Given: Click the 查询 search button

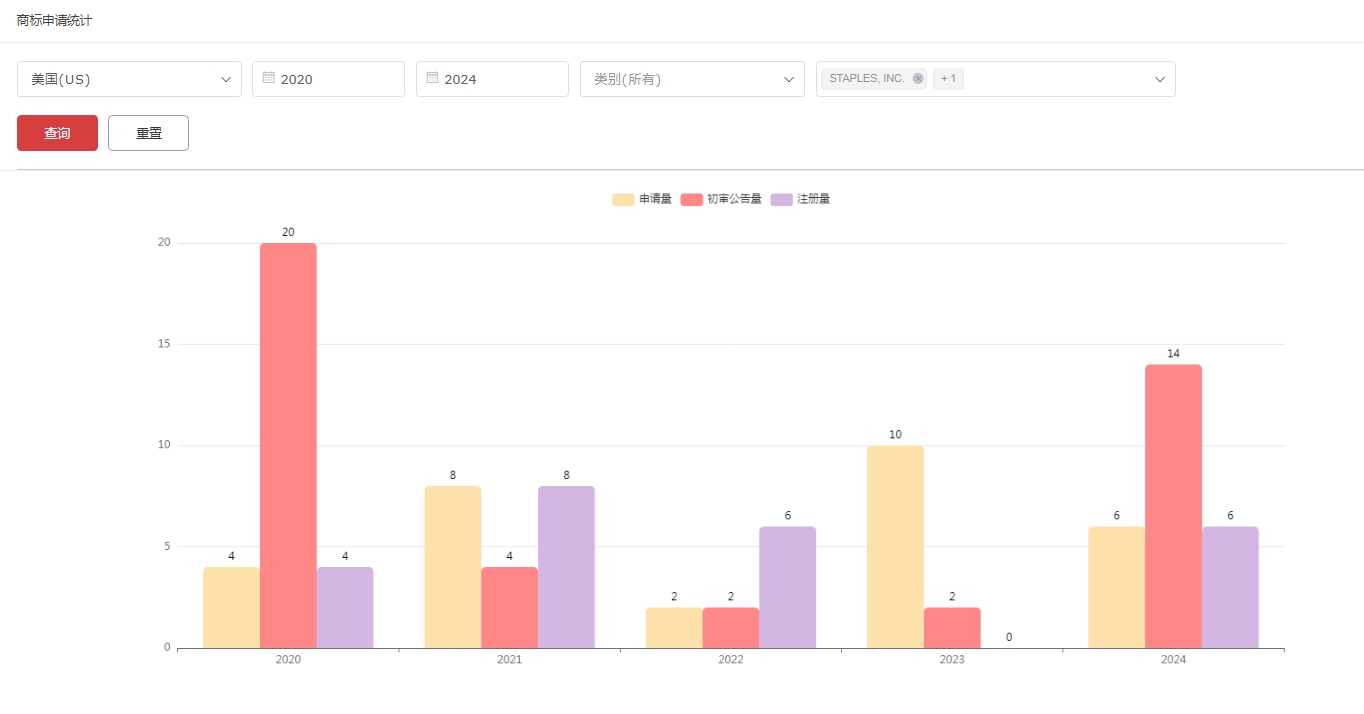Looking at the screenshot, I should point(57,133).
